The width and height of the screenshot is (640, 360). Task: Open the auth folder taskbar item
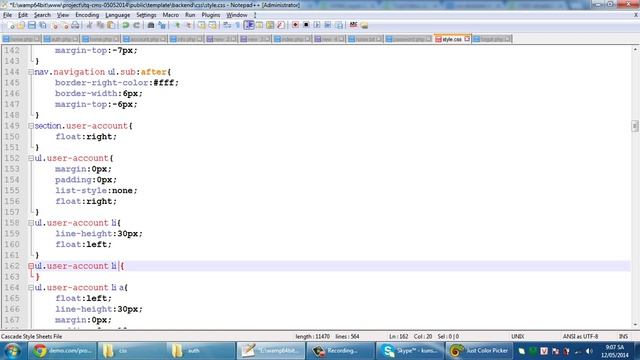201,351
